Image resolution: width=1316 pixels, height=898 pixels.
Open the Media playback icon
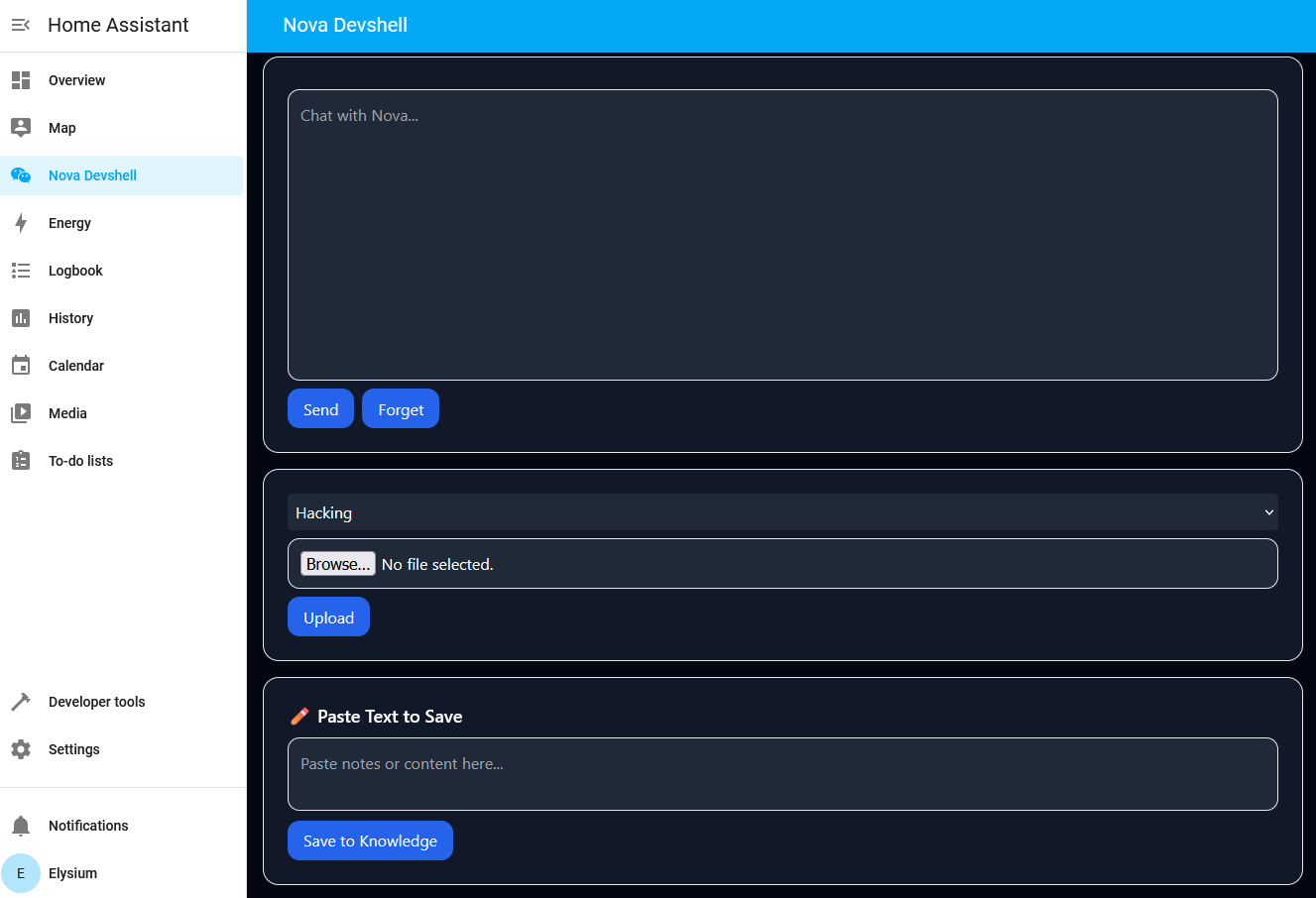(x=20, y=412)
